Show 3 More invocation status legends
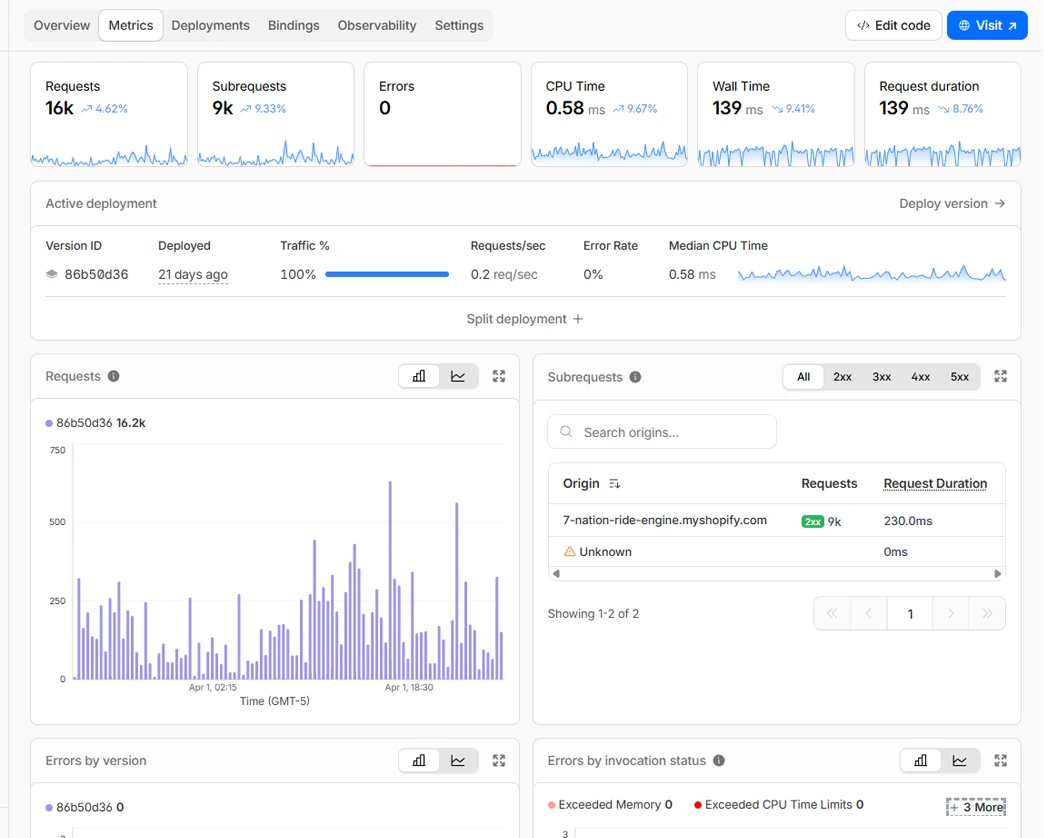This screenshot has width=1044, height=838. (x=976, y=807)
